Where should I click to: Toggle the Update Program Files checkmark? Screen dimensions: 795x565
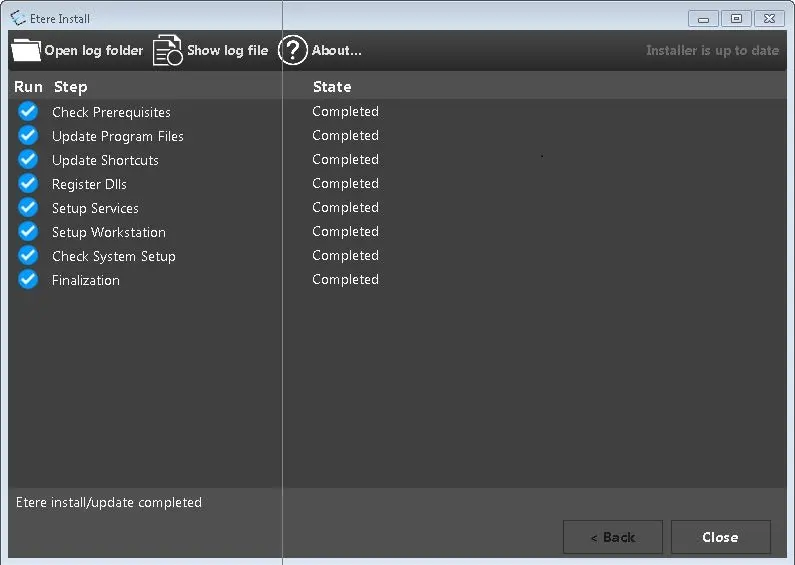tap(28, 136)
